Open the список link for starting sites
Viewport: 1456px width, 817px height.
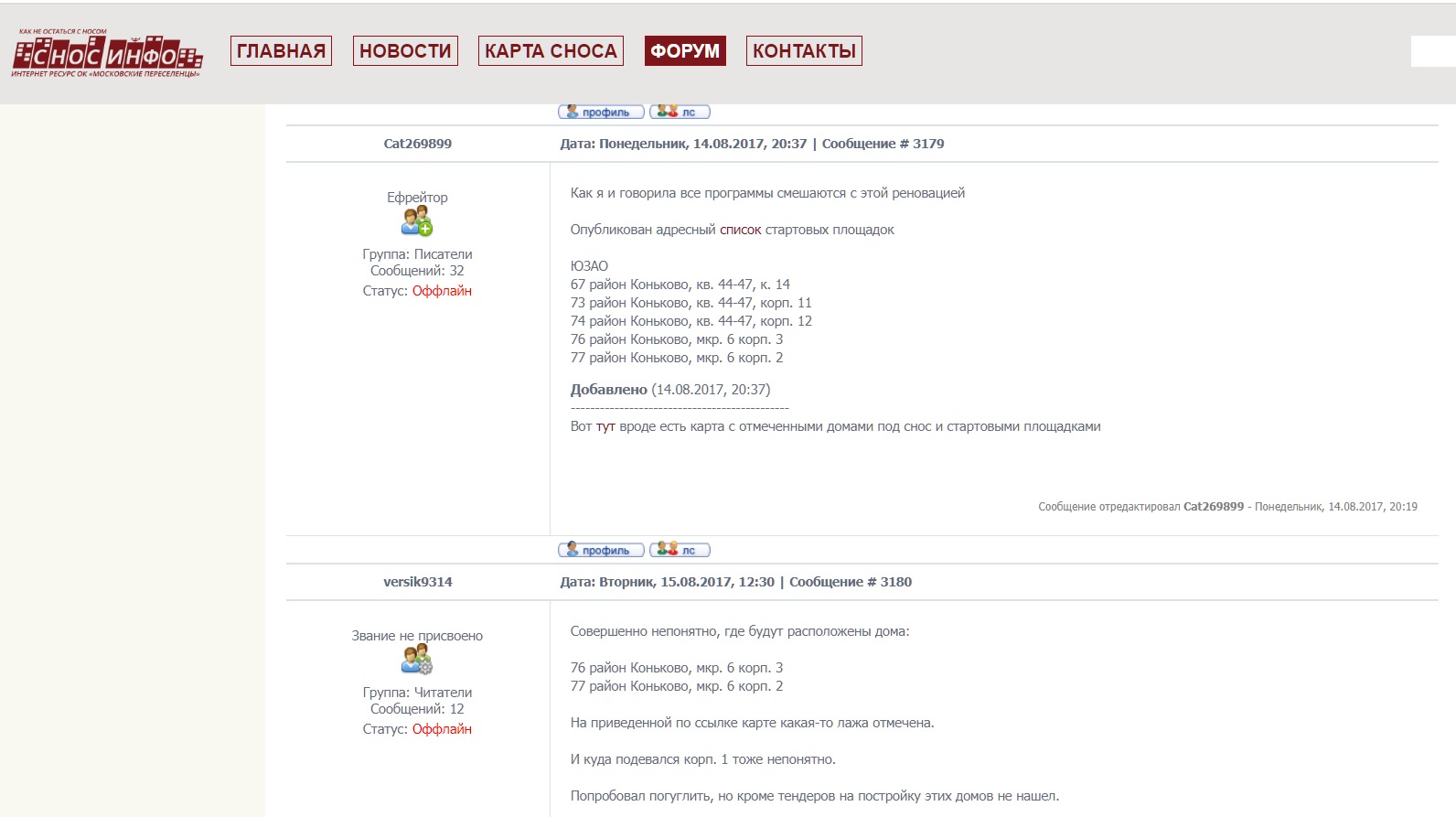tap(740, 230)
